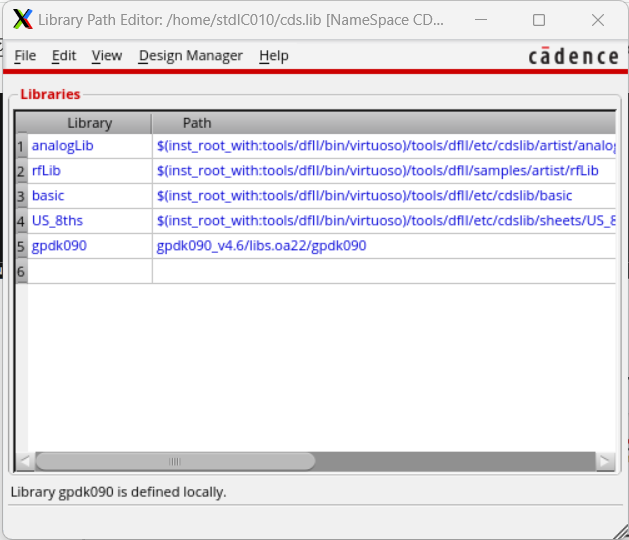The image size is (629, 540).
Task: Select the basic library cell
Action: 90,196
